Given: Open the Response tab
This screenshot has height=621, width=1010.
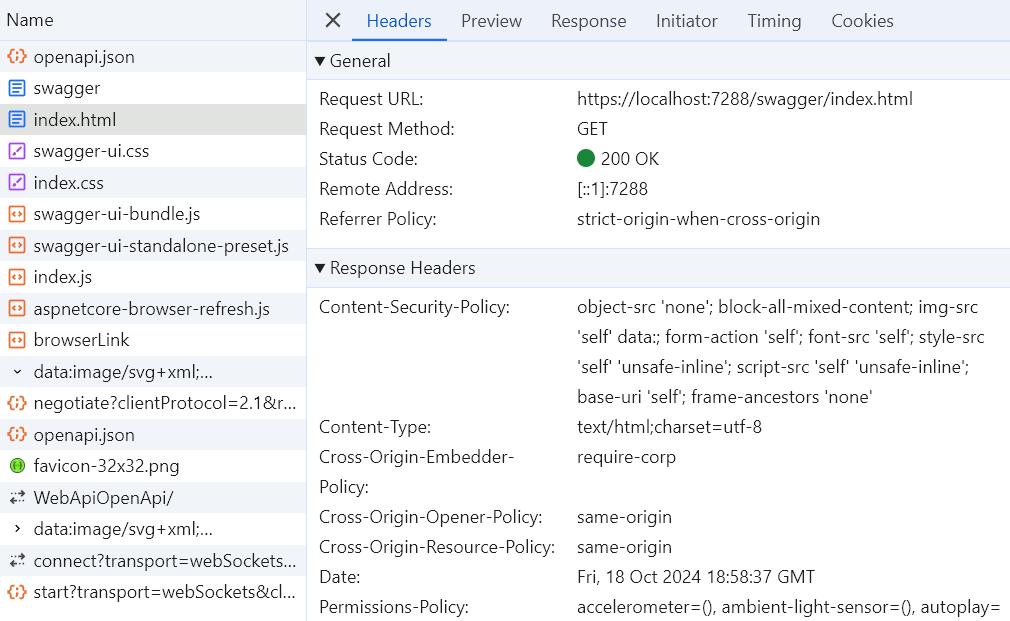Looking at the screenshot, I should click(x=588, y=21).
